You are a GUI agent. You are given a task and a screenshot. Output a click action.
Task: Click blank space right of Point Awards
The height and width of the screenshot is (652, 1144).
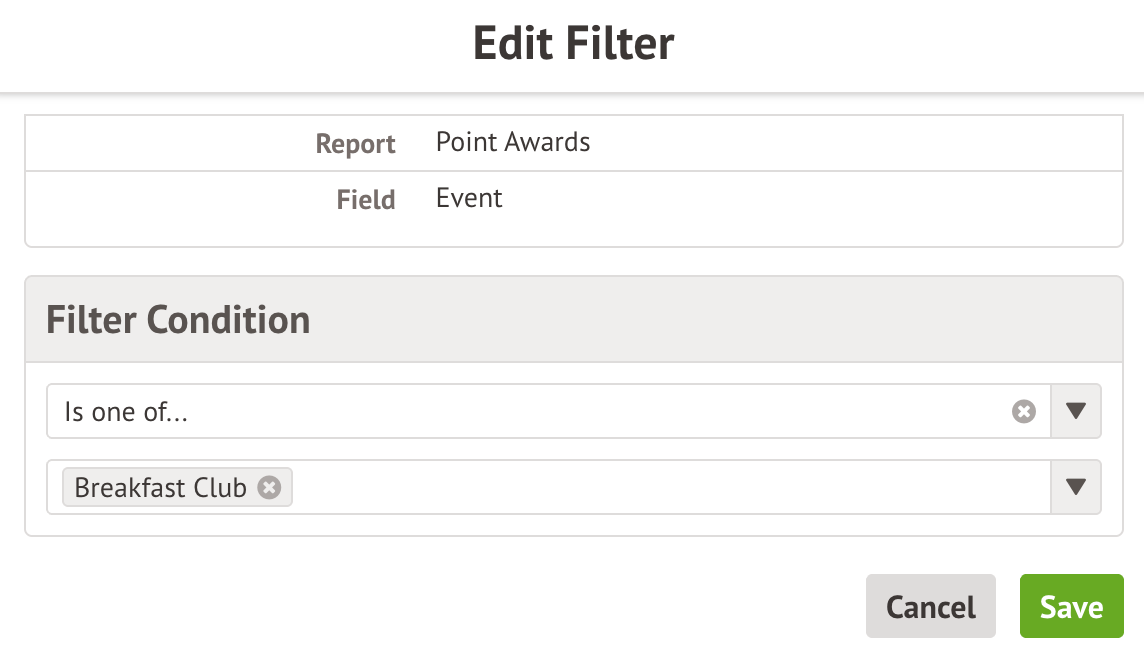coord(850,142)
